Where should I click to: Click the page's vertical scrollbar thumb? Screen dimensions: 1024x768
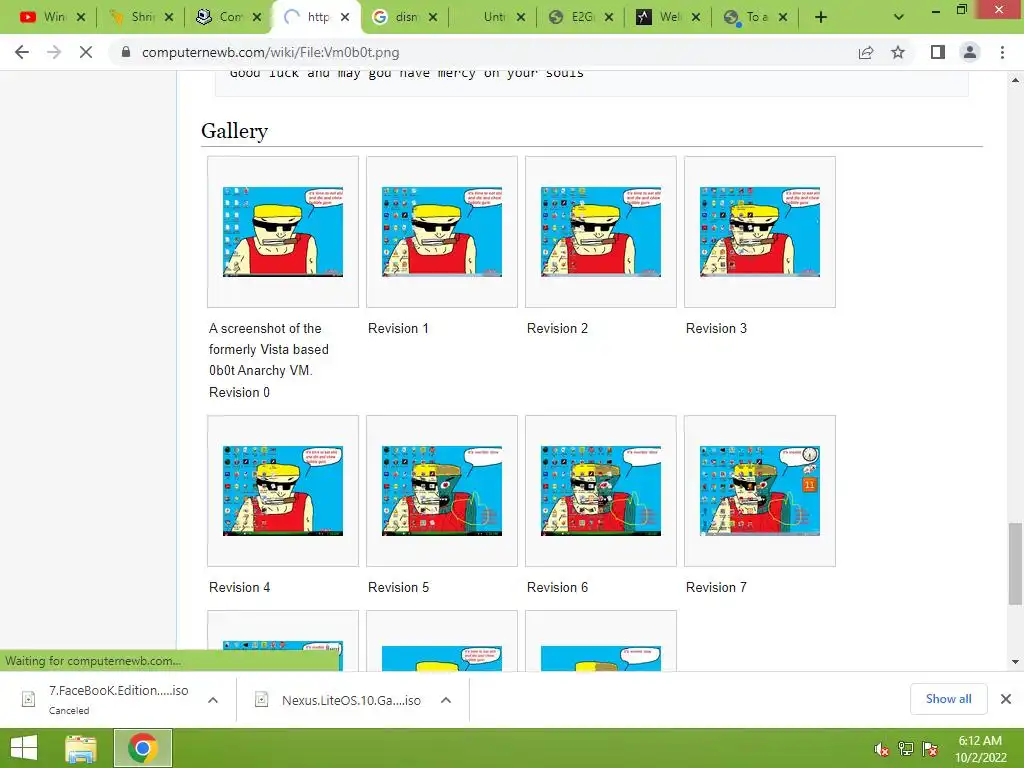click(x=1014, y=564)
